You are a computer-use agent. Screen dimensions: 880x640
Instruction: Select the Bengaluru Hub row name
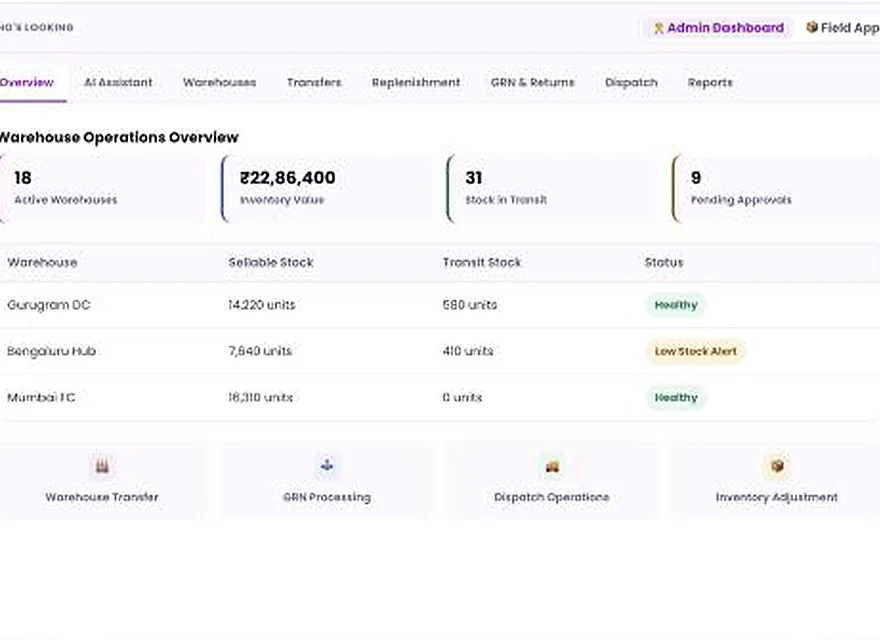[x=52, y=351]
